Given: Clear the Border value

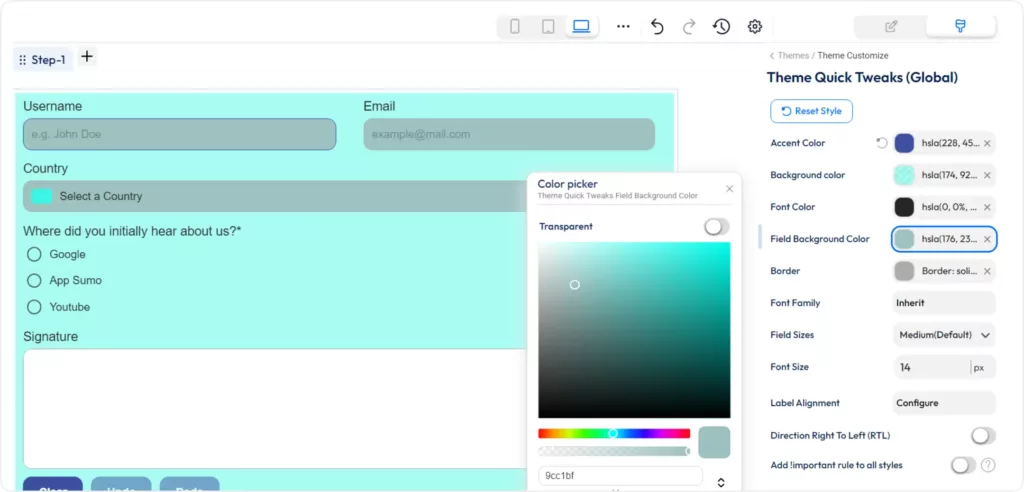Looking at the screenshot, I should click(987, 271).
